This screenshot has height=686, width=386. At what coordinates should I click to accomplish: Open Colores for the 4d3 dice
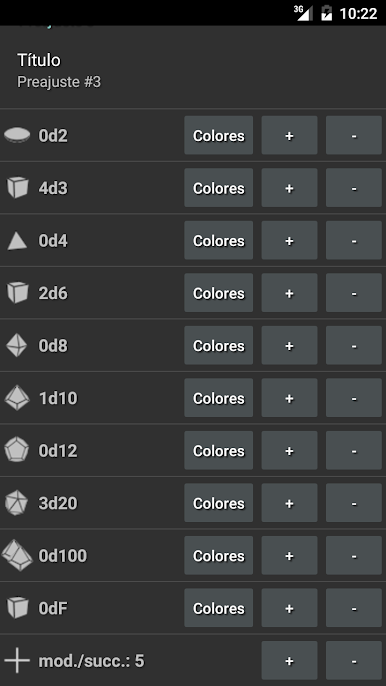(218, 188)
